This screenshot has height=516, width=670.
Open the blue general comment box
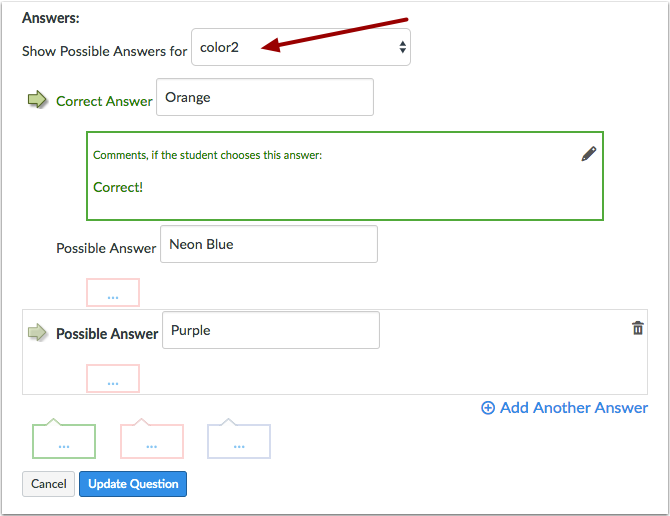[x=239, y=439]
